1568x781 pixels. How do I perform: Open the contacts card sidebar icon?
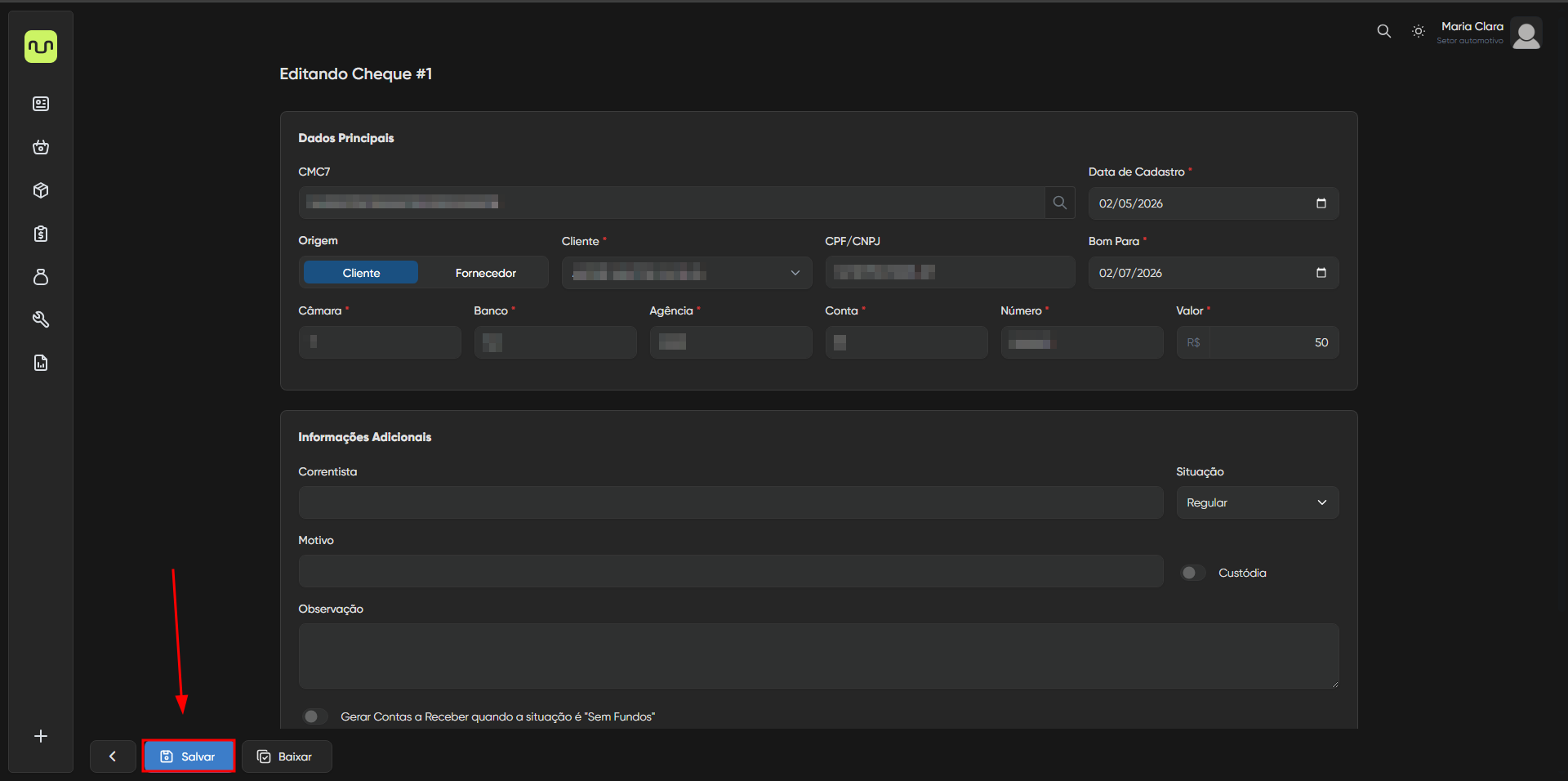pyautogui.click(x=41, y=104)
